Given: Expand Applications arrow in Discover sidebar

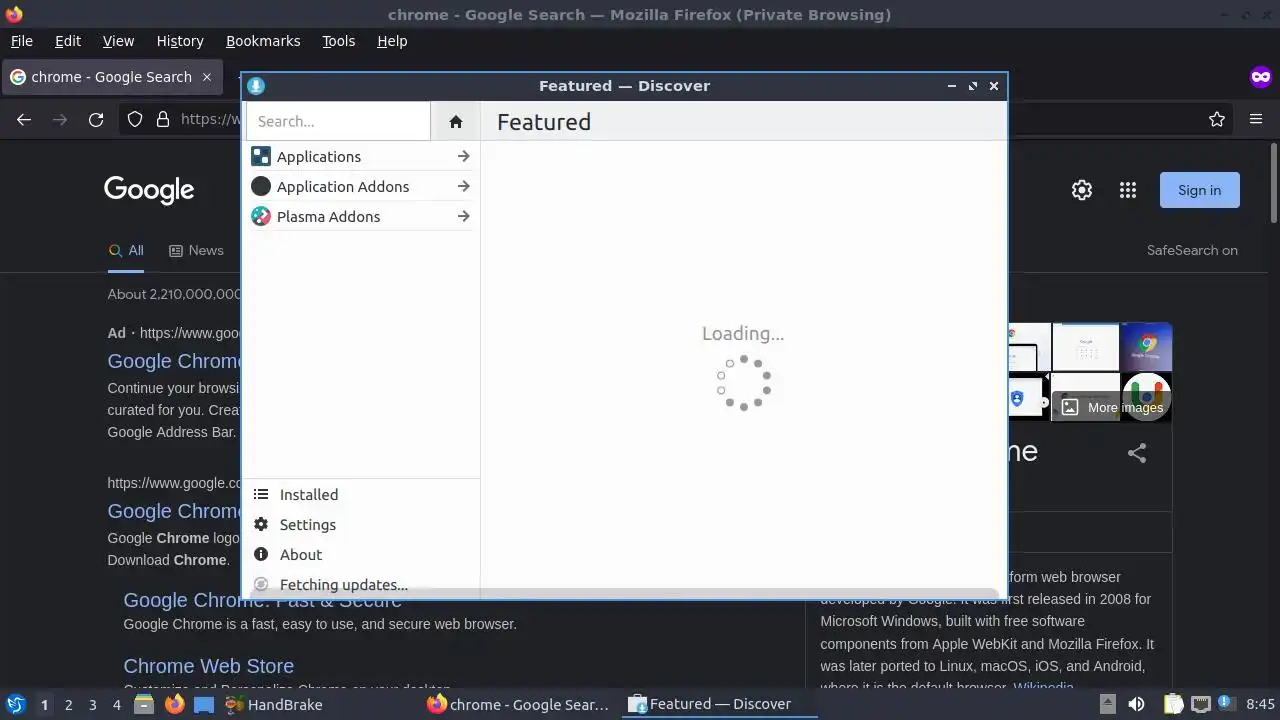Looking at the screenshot, I should pyautogui.click(x=463, y=156).
